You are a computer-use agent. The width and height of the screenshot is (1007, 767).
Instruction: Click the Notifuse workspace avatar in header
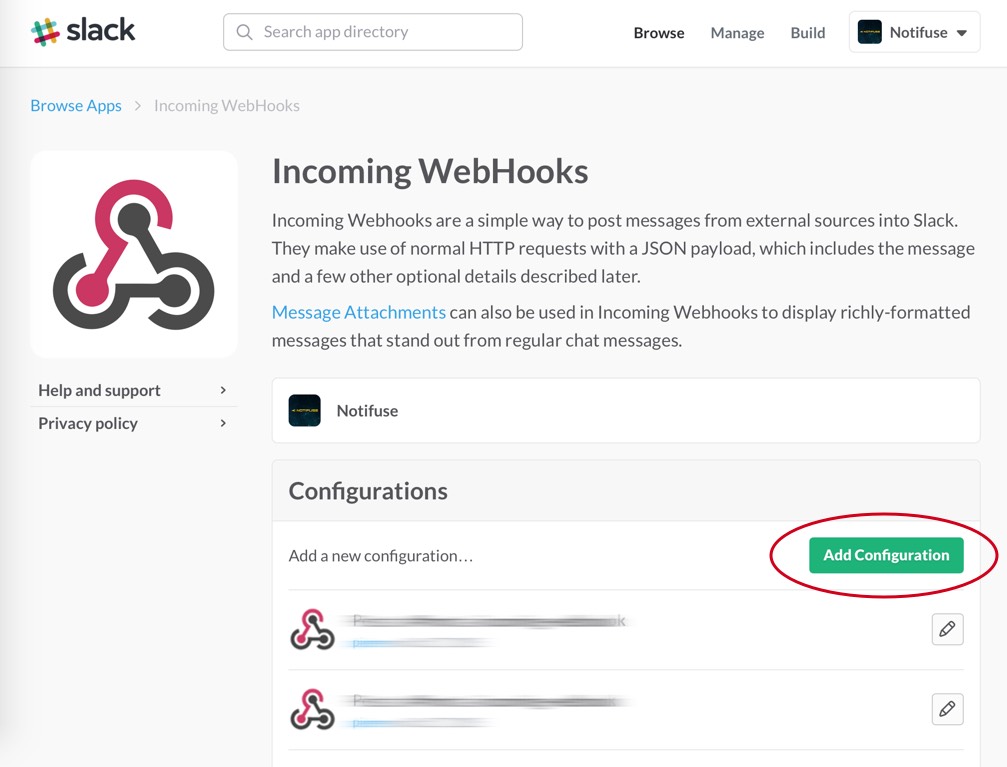coord(870,32)
